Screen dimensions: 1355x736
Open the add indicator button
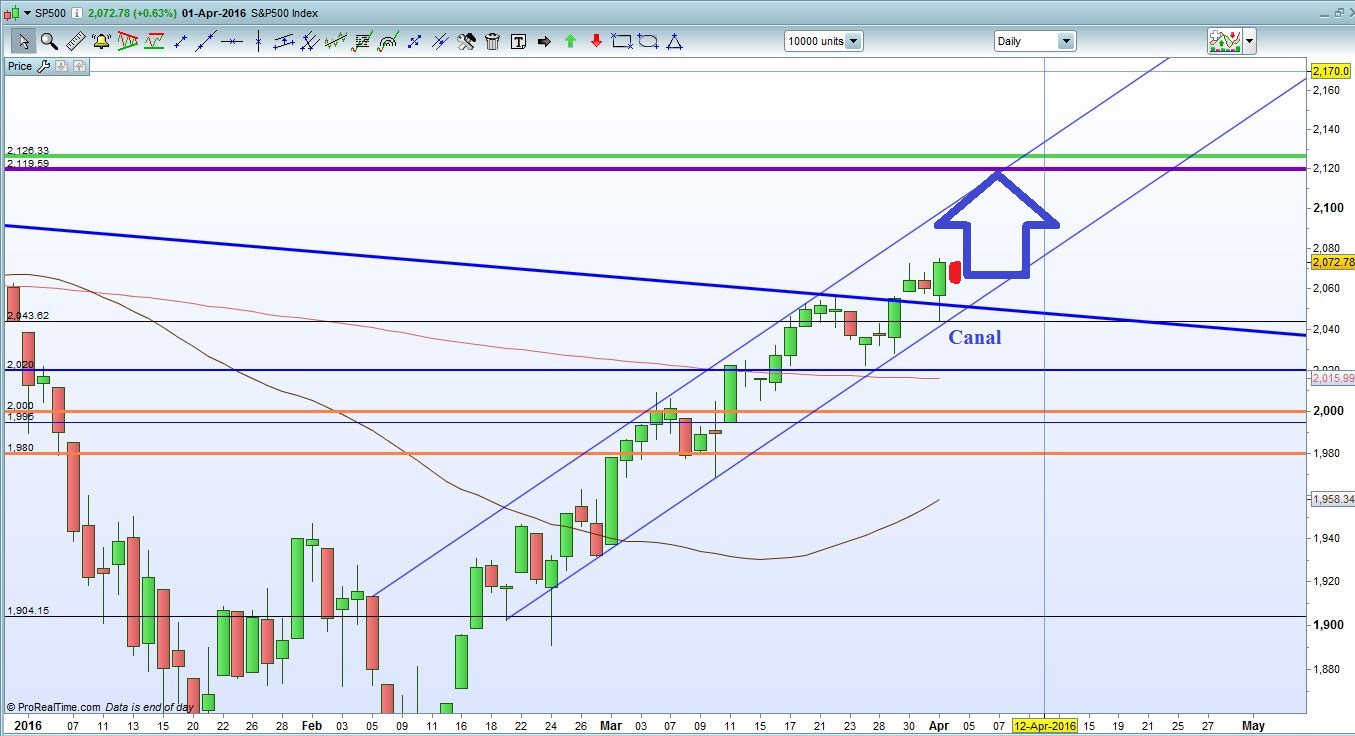(x=1225, y=41)
